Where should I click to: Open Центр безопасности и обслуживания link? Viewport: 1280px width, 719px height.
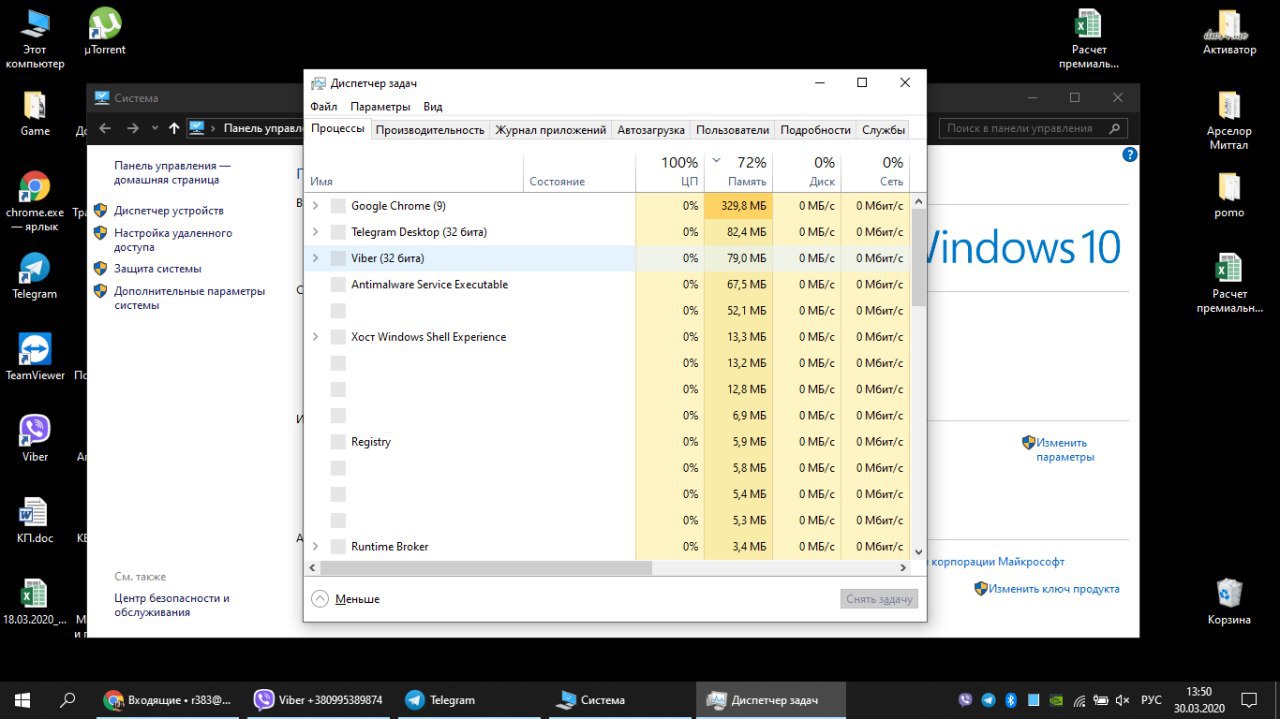click(172, 605)
